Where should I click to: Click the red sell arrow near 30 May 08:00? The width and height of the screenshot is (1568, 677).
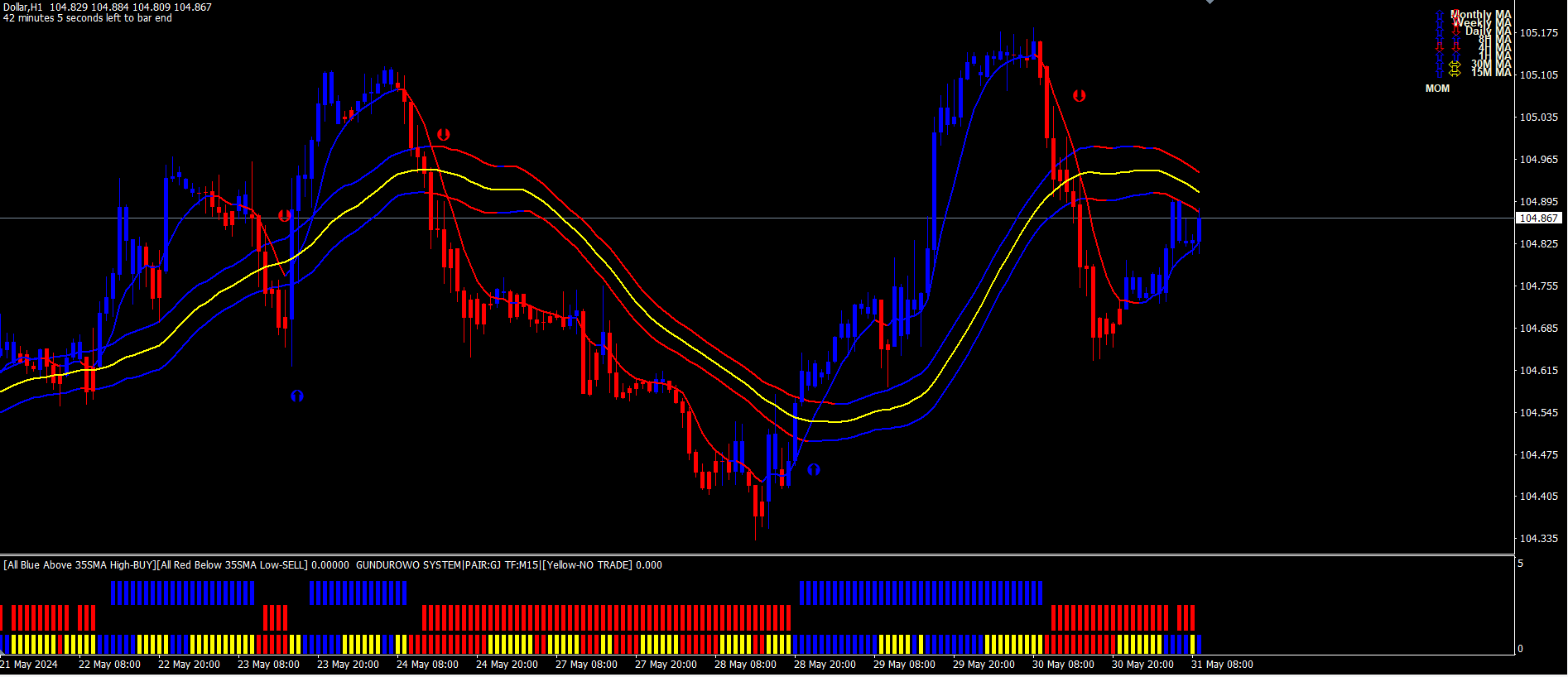click(x=1080, y=96)
